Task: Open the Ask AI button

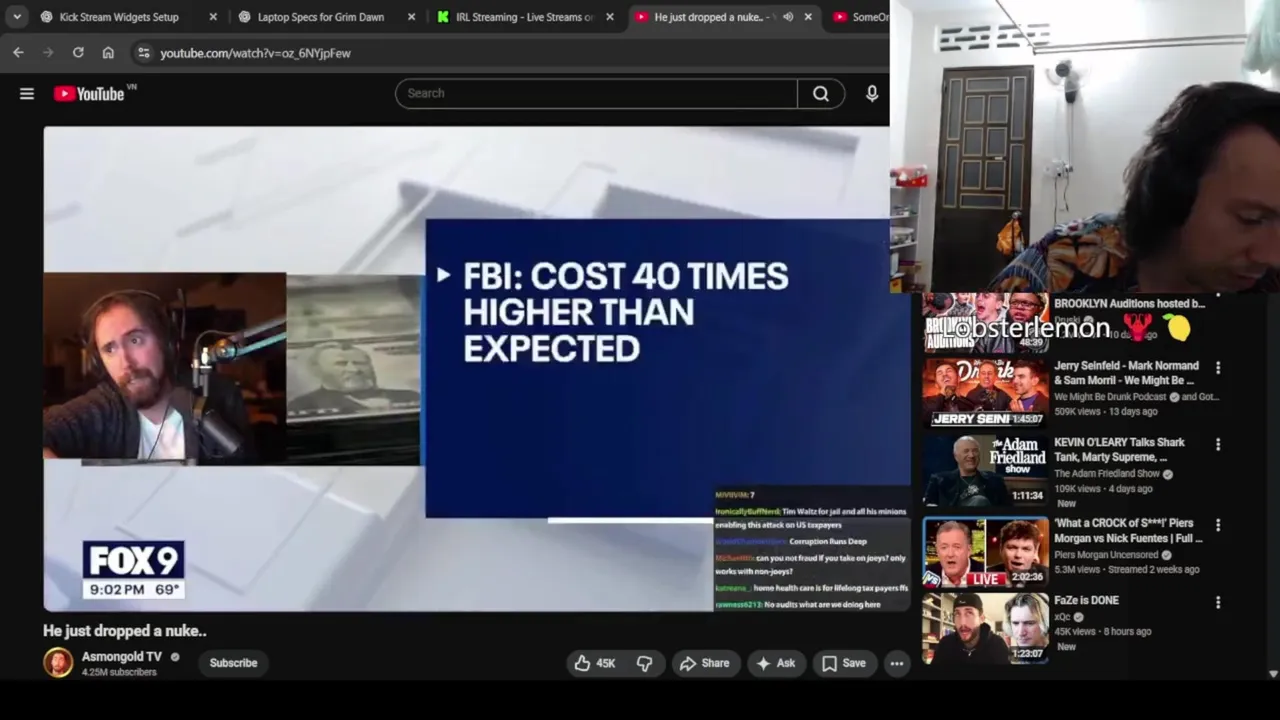Action: (x=776, y=663)
